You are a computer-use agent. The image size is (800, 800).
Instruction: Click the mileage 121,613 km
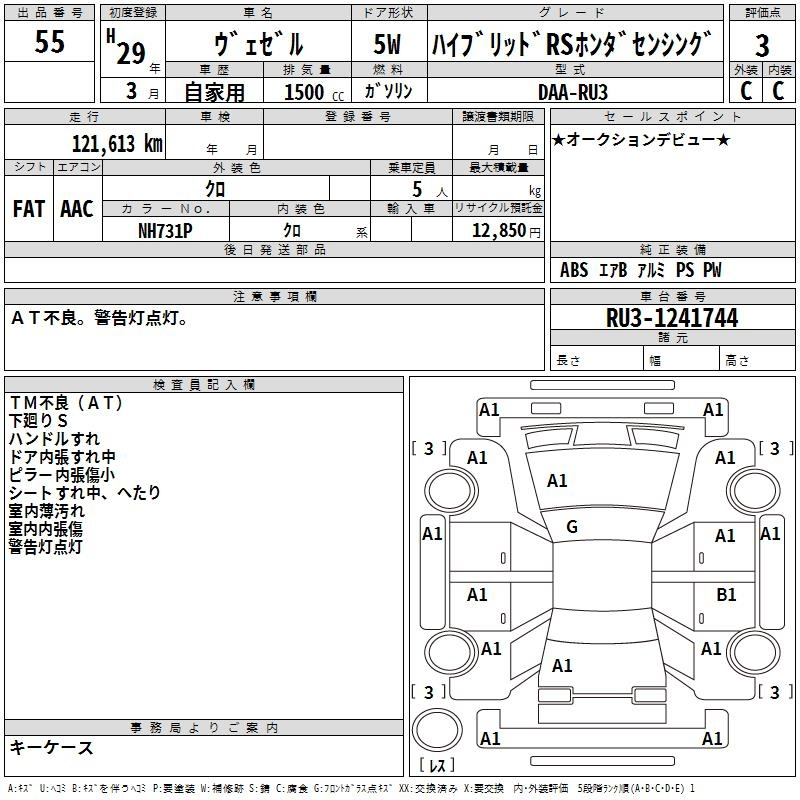tap(117, 144)
